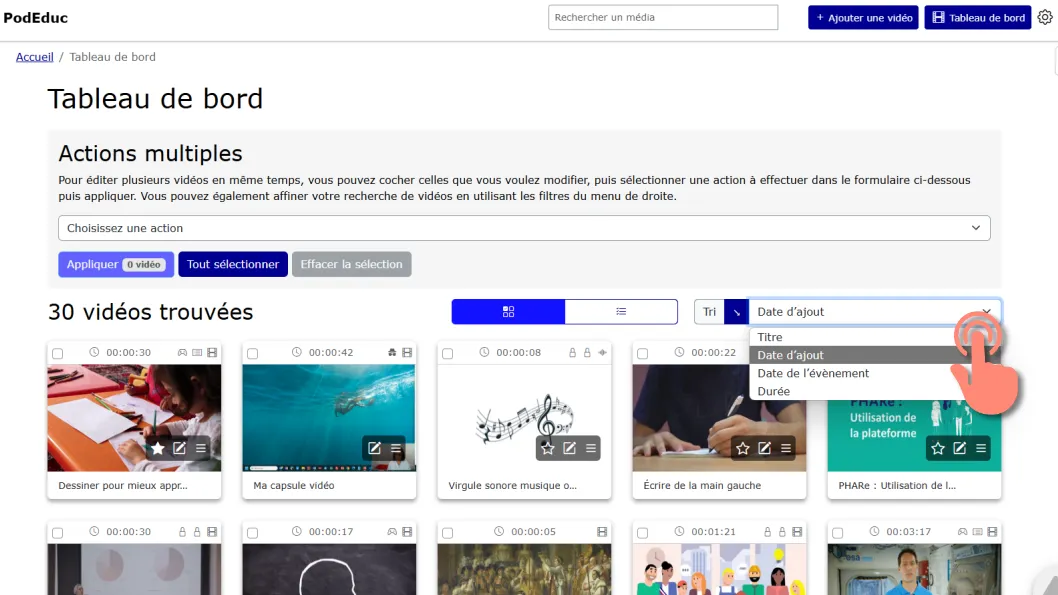Viewport: 1058px width, 595px height.
Task: Open 'Virgule sonore musique' thumbnail
Action: click(524, 418)
